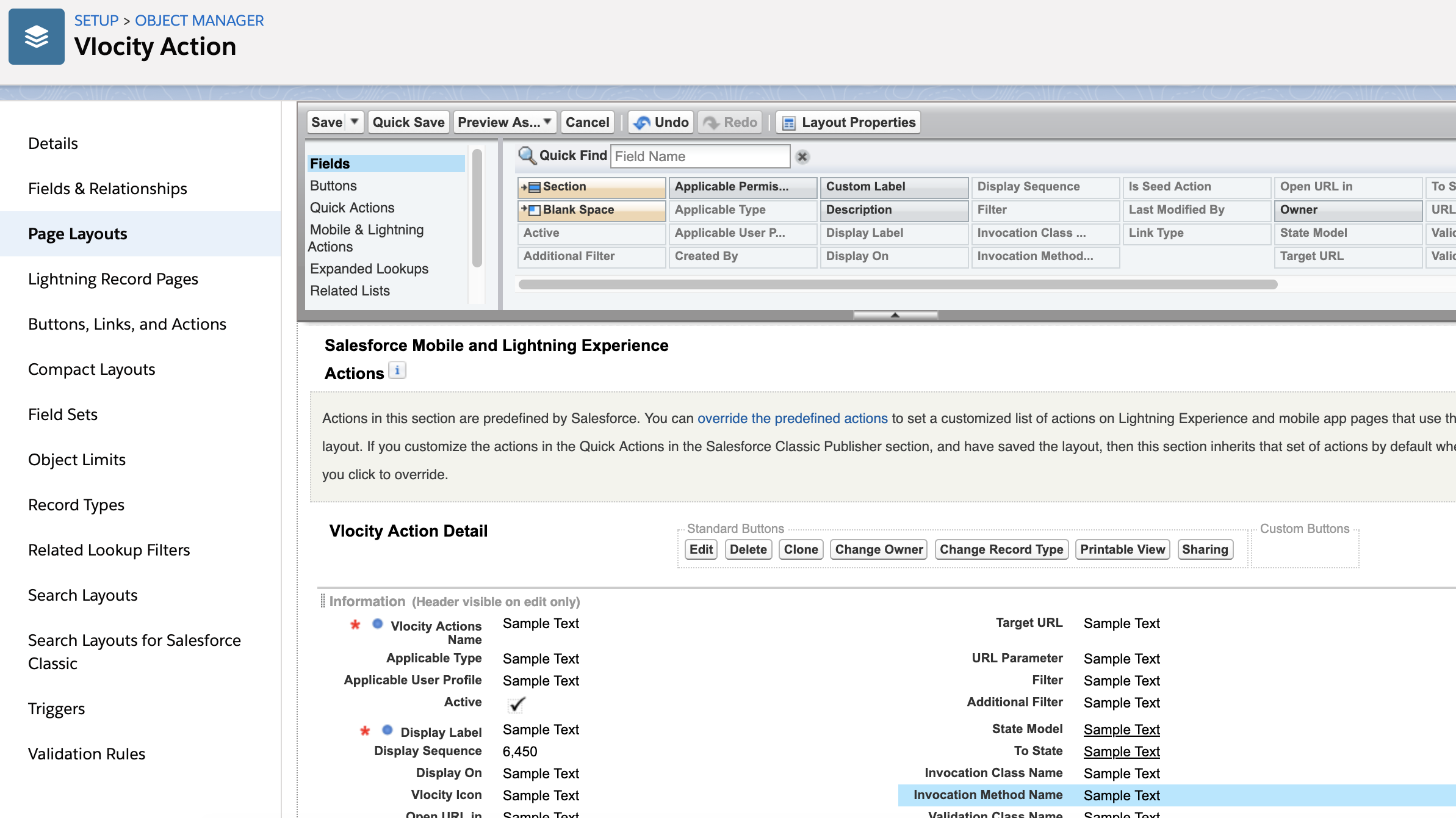Viewport: 1456px width, 818px height.
Task: Select Expanded Lookups category
Action: coord(369,269)
